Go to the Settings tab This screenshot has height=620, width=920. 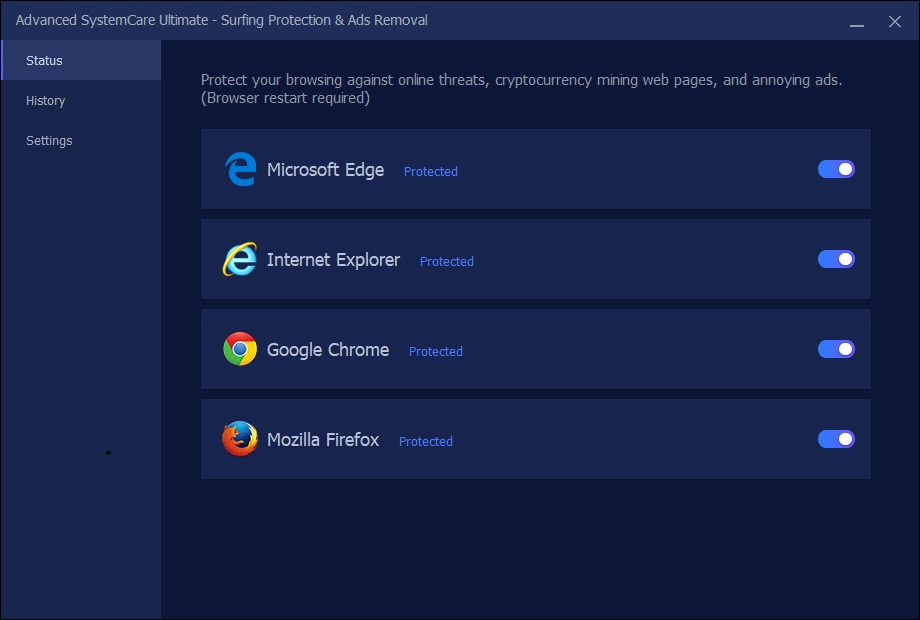(81, 141)
